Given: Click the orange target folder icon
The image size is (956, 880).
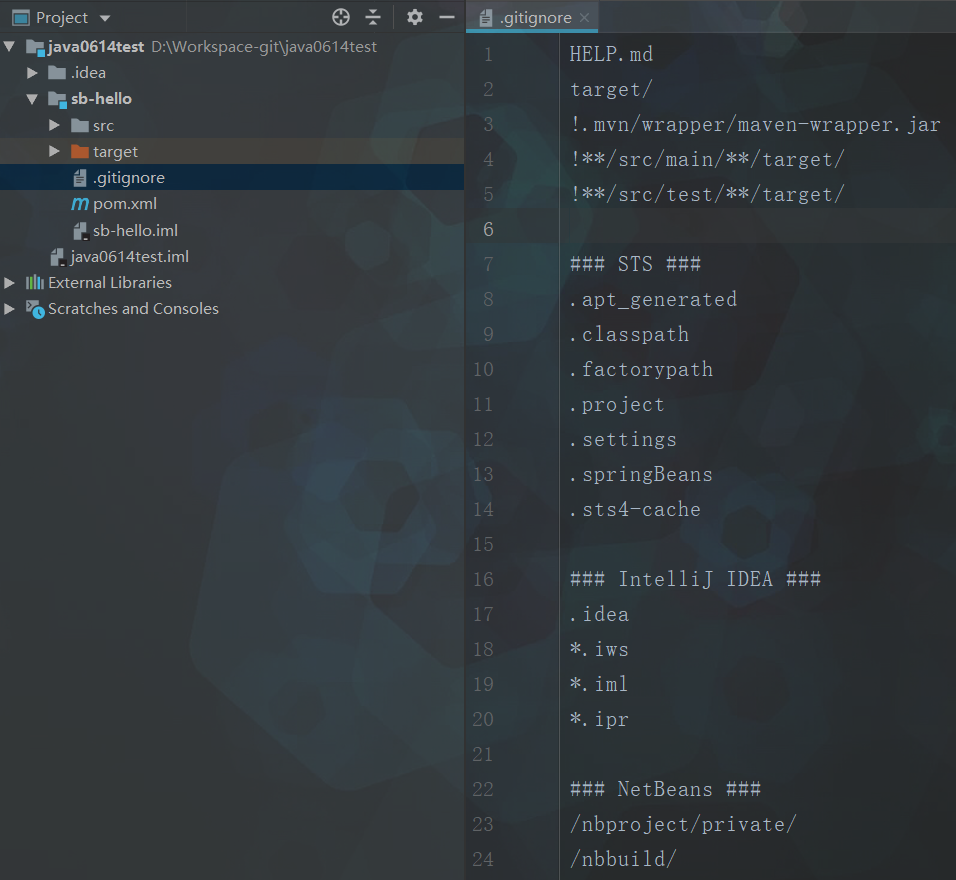Looking at the screenshot, I should (80, 152).
